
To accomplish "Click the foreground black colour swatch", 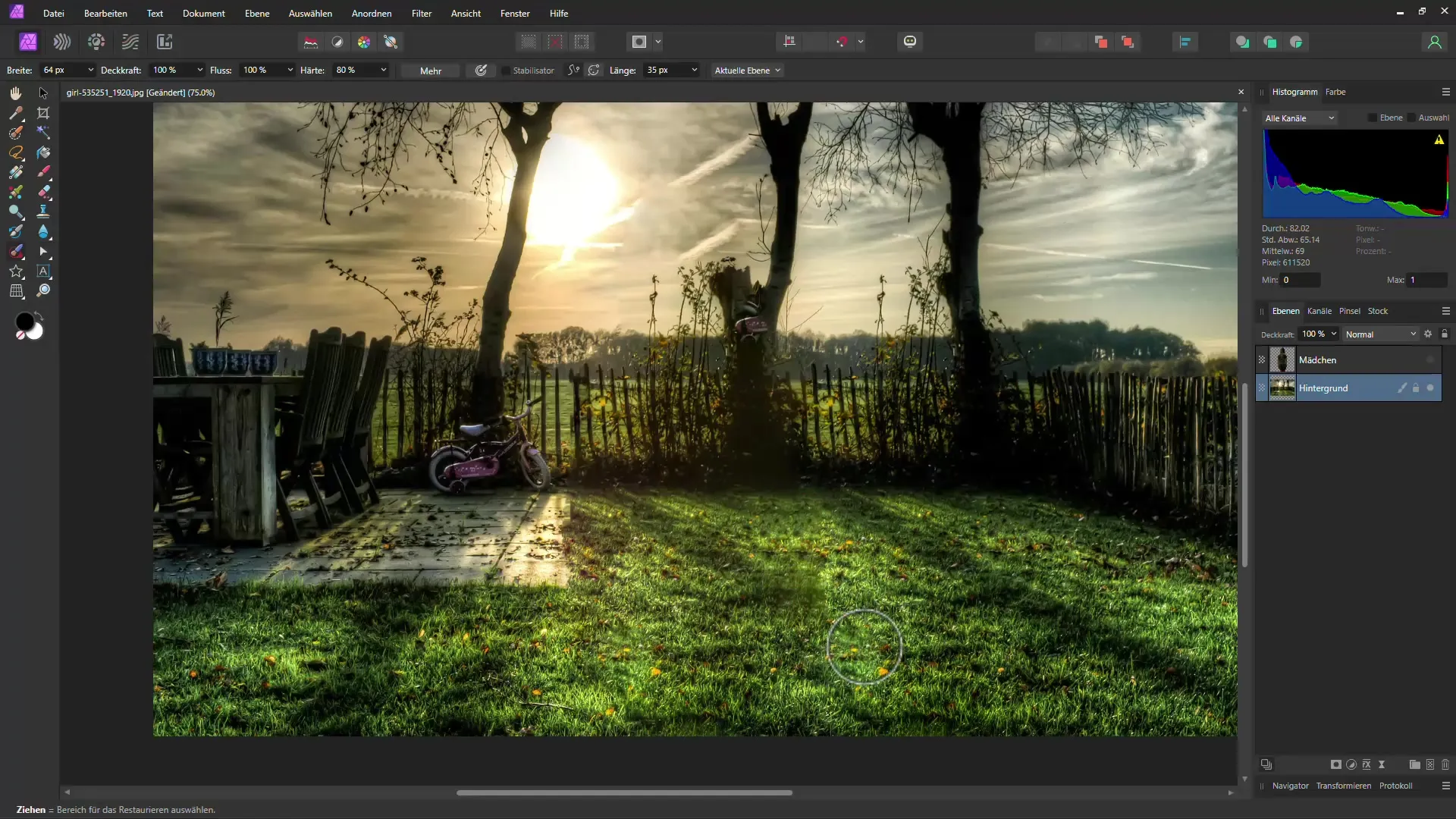I will (x=24, y=322).
